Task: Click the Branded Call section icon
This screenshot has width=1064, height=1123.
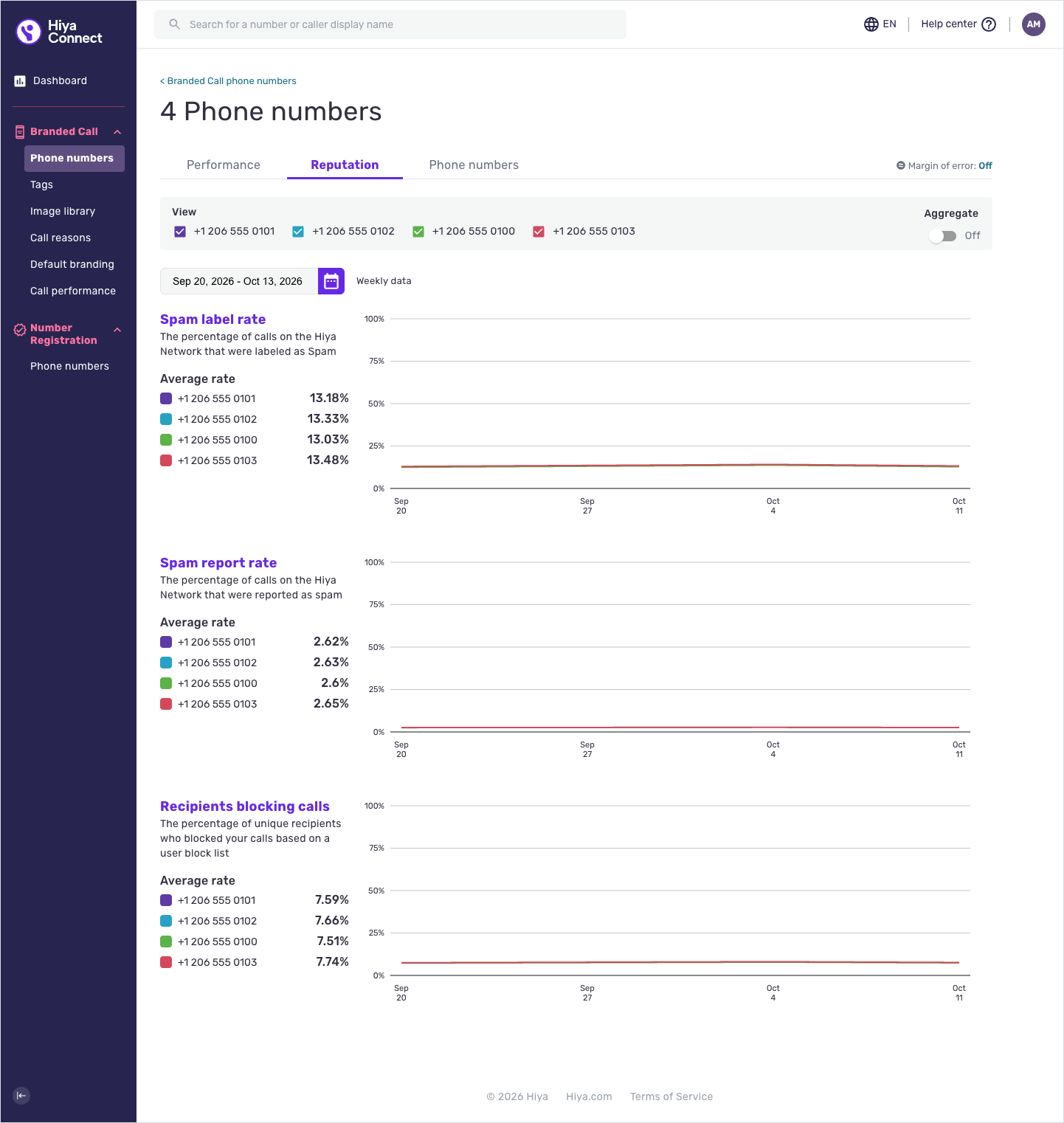Action: 20,132
